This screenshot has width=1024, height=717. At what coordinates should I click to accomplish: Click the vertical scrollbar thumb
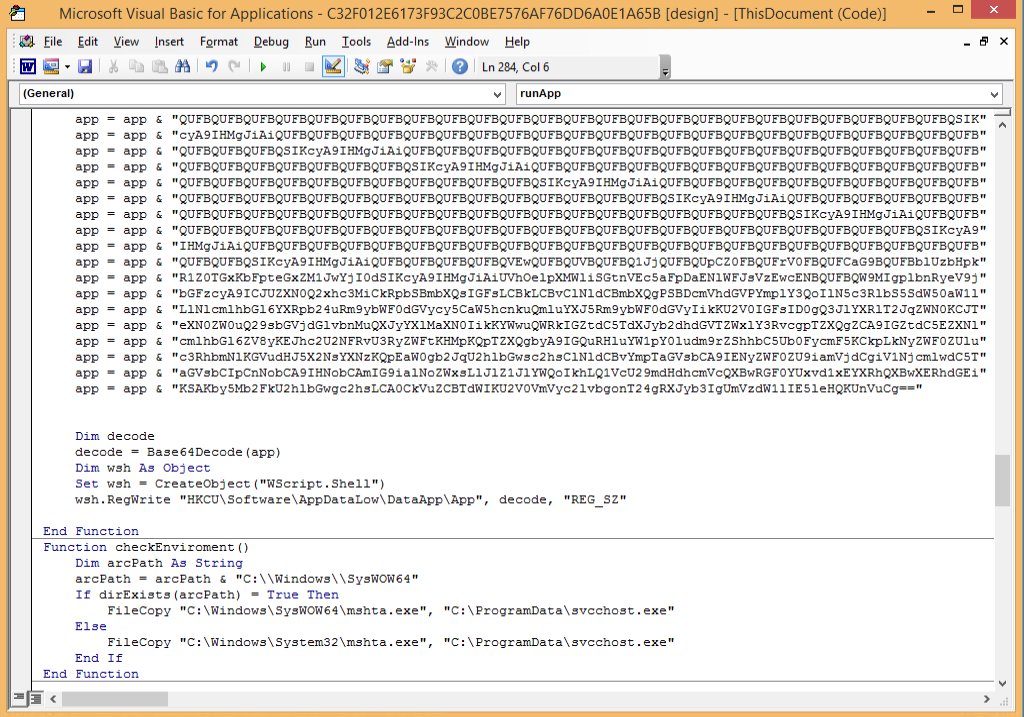click(x=1002, y=480)
